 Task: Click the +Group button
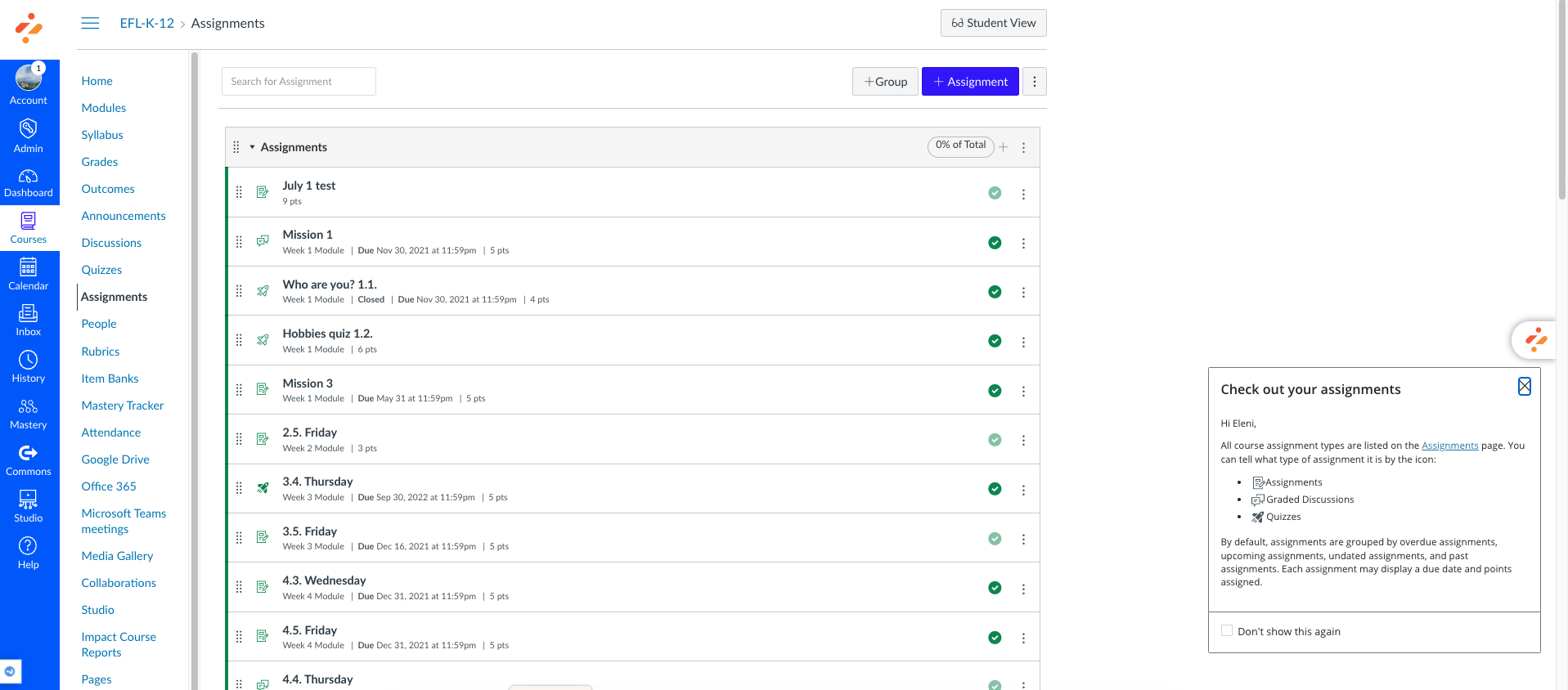pos(885,82)
